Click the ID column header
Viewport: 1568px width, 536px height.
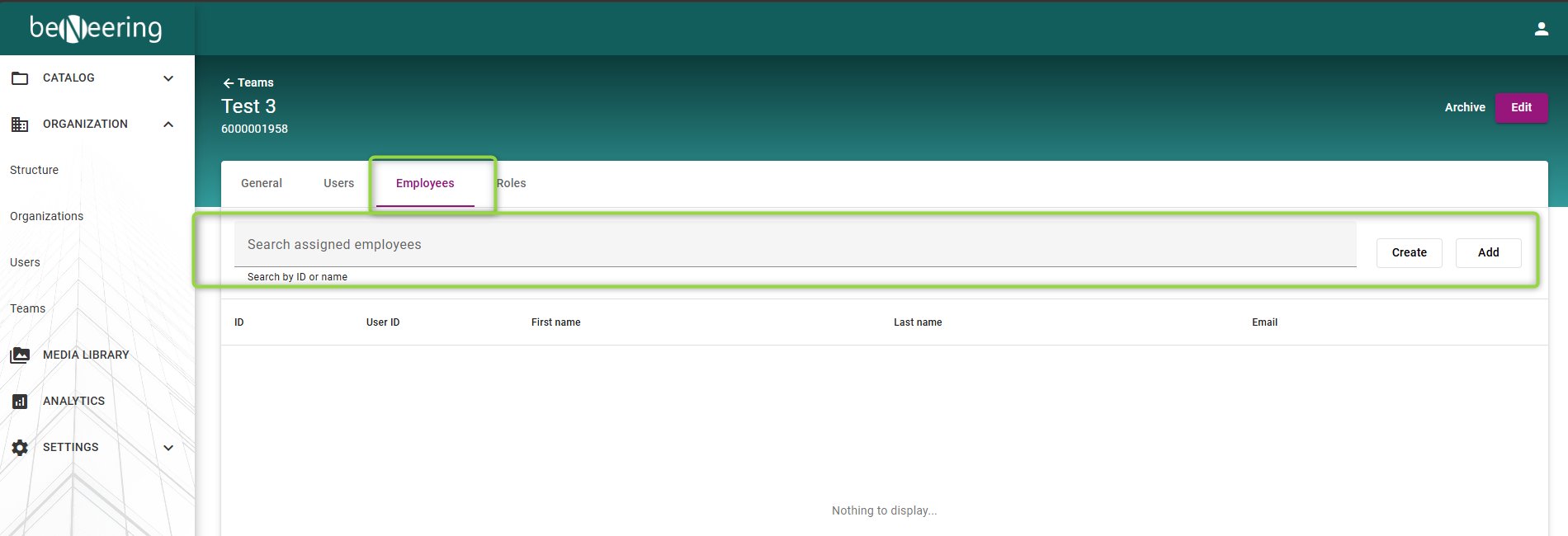pyautogui.click(x=239, y=322)
